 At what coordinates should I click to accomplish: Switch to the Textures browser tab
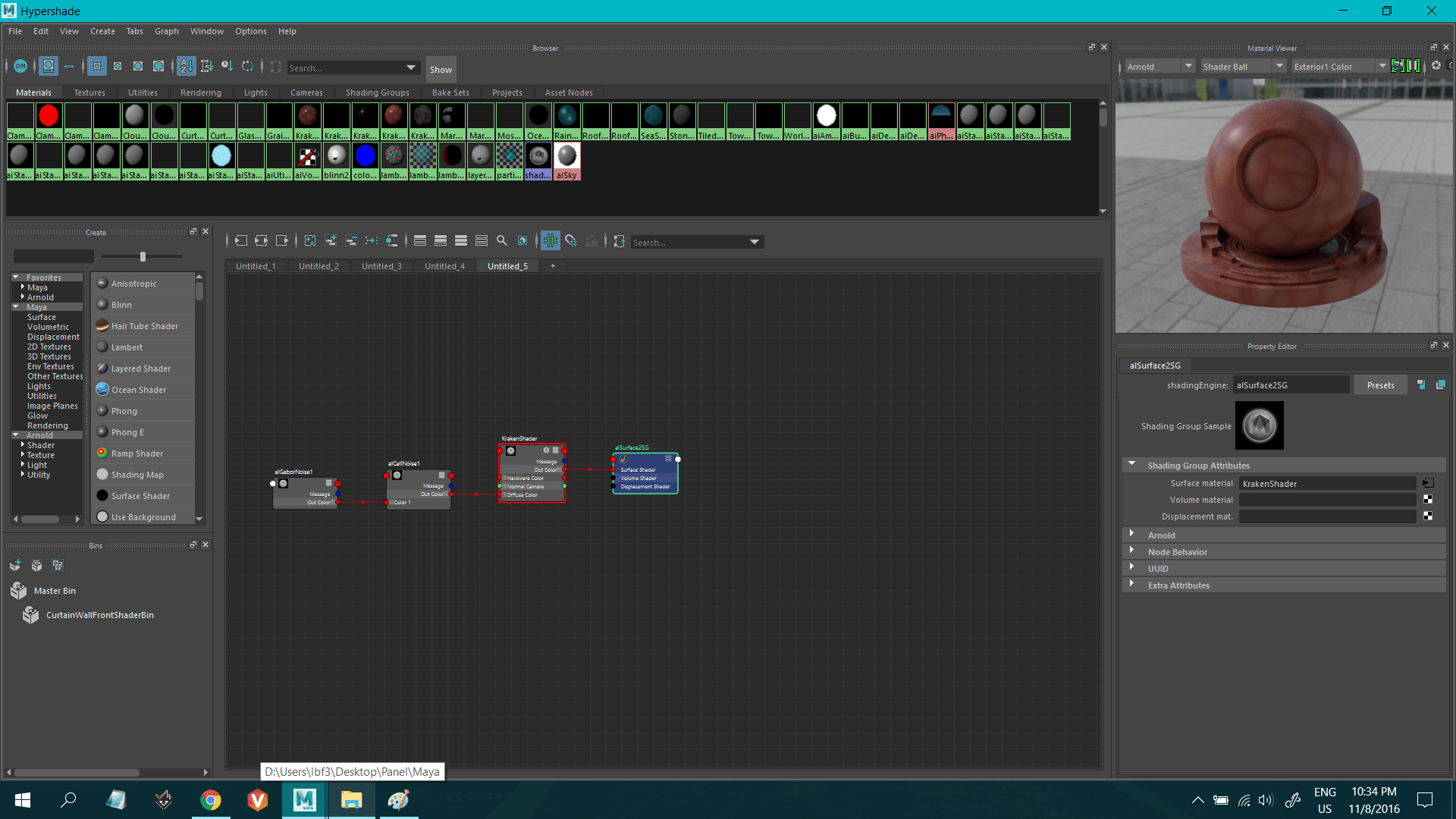point(89,93)
